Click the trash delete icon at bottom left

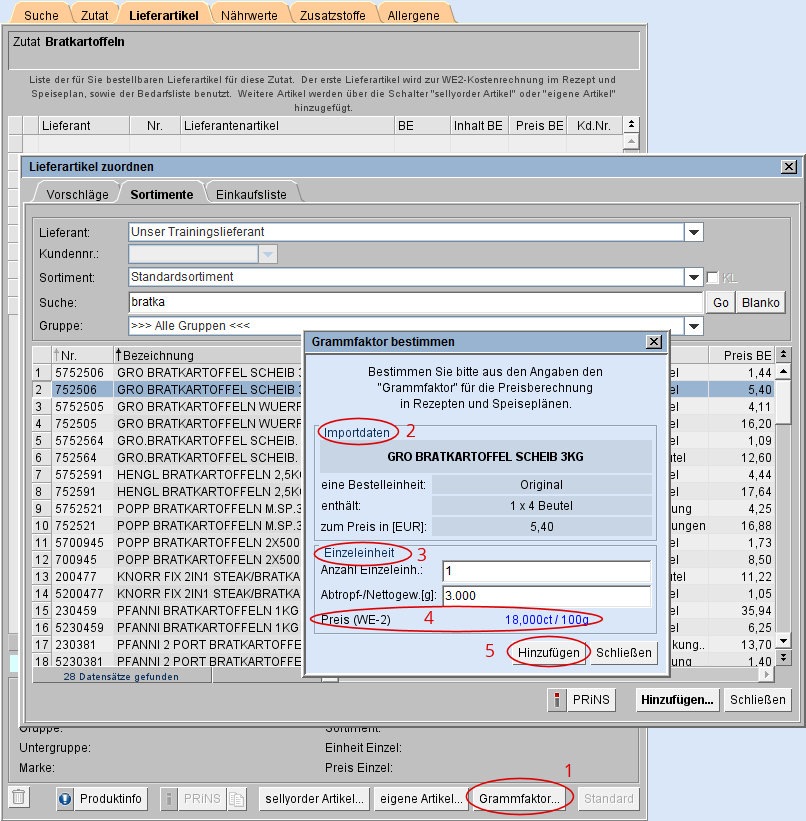19,798
